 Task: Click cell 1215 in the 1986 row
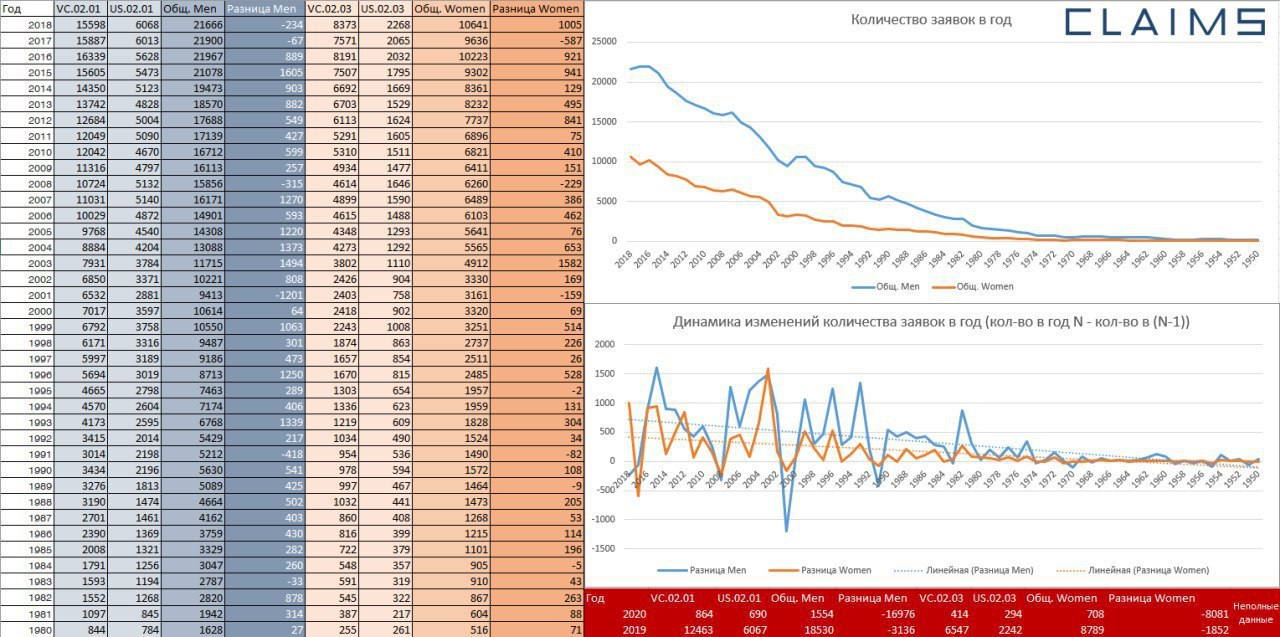coord(451,534)
